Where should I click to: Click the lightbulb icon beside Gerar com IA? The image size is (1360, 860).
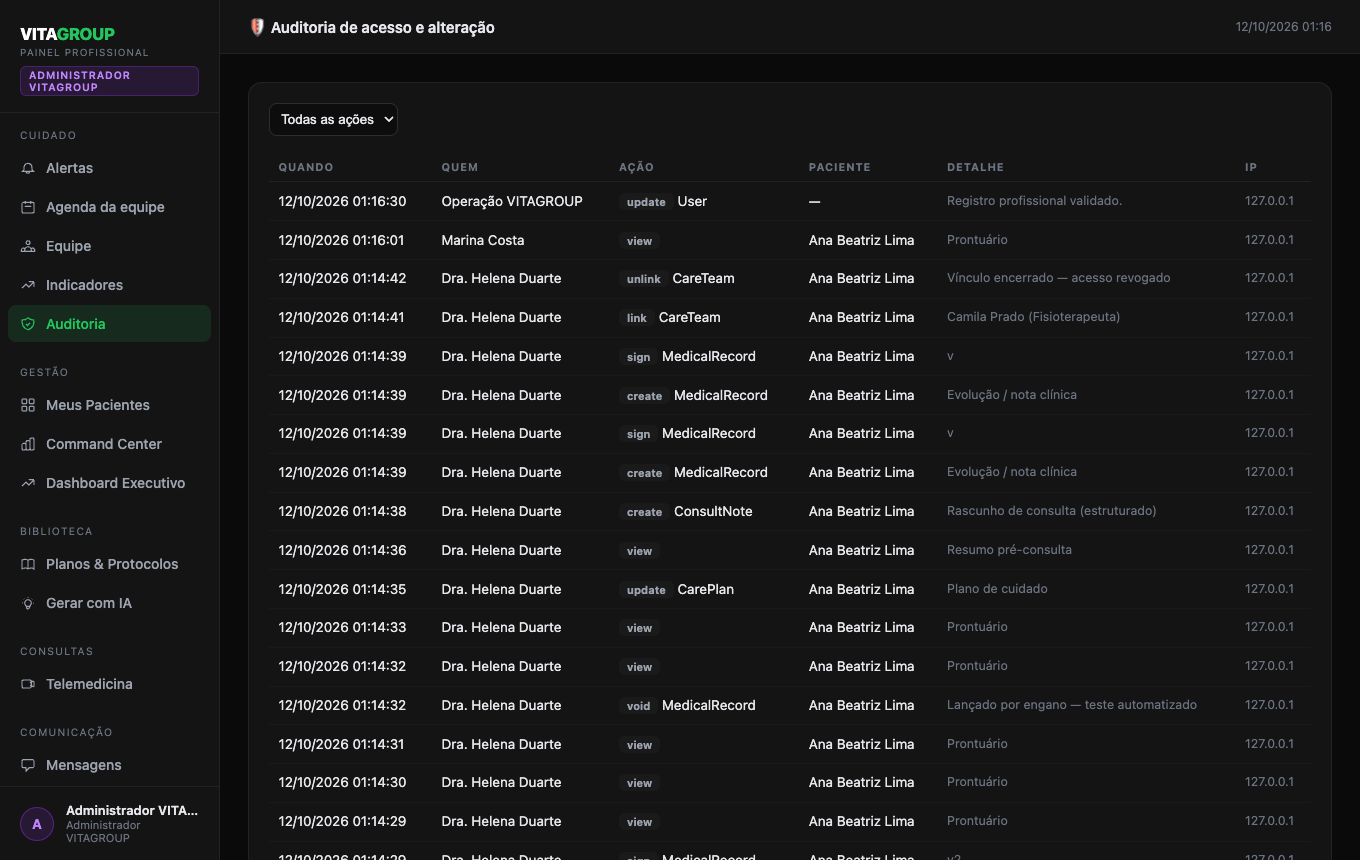click(x=28, y=603)
